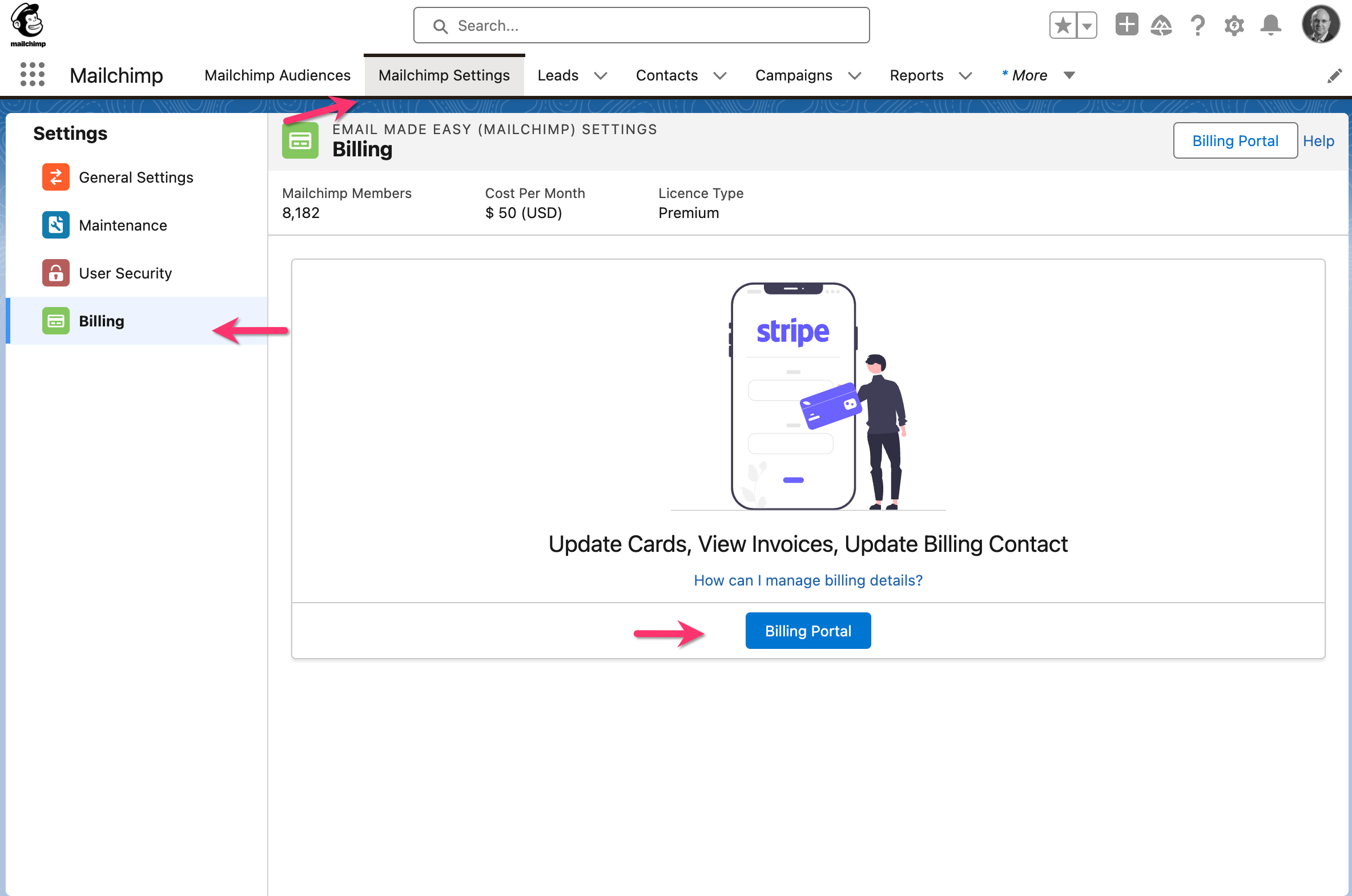
Task: Focus the global Search field
Action: coord(641,26)
